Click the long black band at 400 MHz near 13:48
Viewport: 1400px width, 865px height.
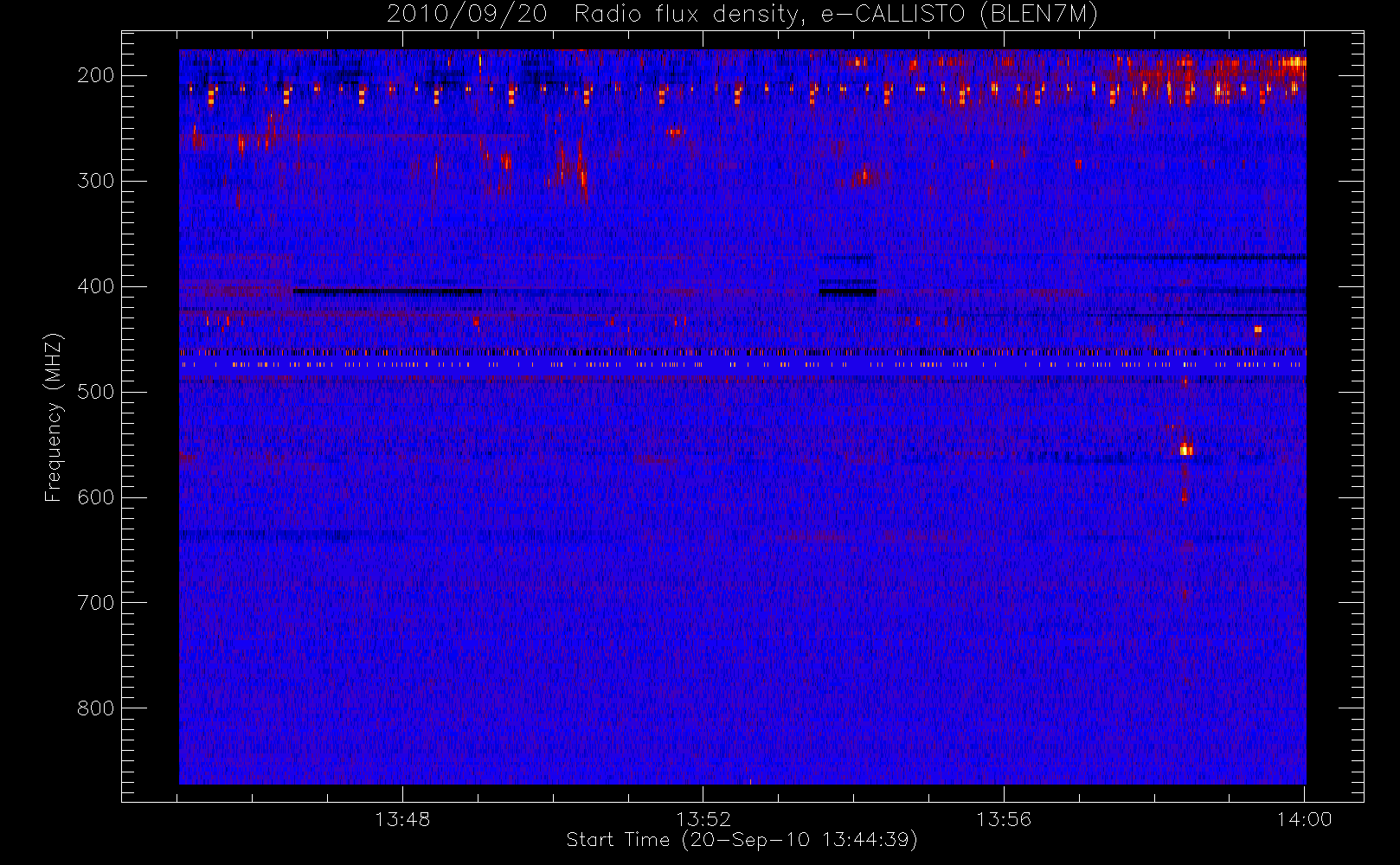tap(388, 292)
